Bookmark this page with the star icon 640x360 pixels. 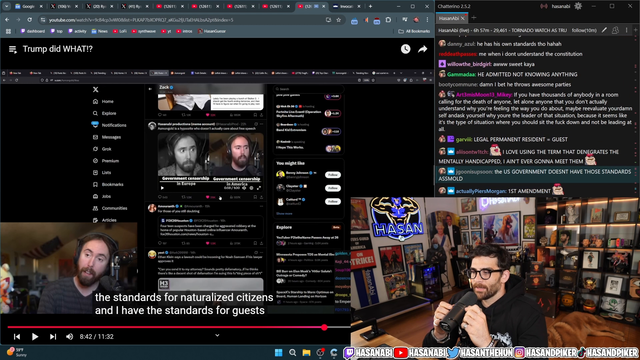pos(338,20)
